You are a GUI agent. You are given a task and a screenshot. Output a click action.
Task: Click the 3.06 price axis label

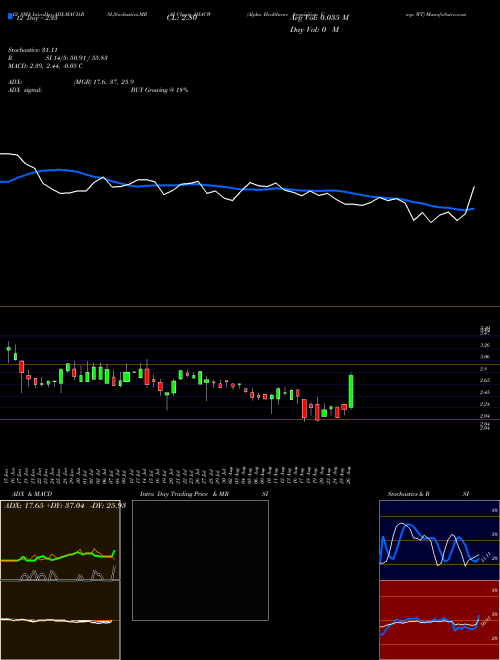(485, 357)
